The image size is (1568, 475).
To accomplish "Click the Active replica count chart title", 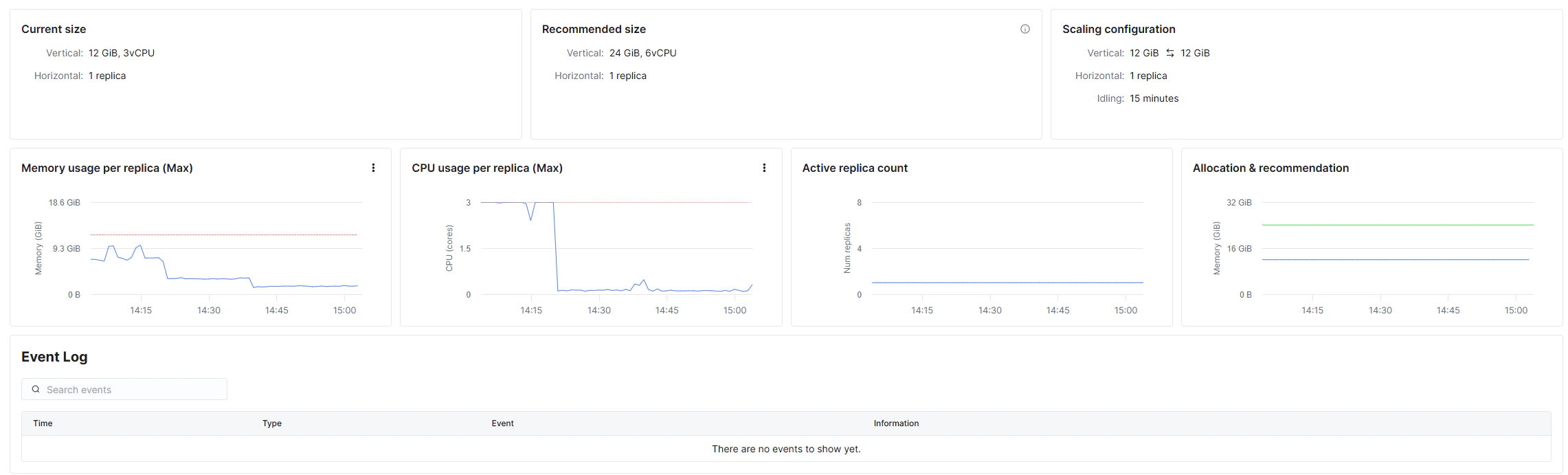I will (x=855, y=168).
